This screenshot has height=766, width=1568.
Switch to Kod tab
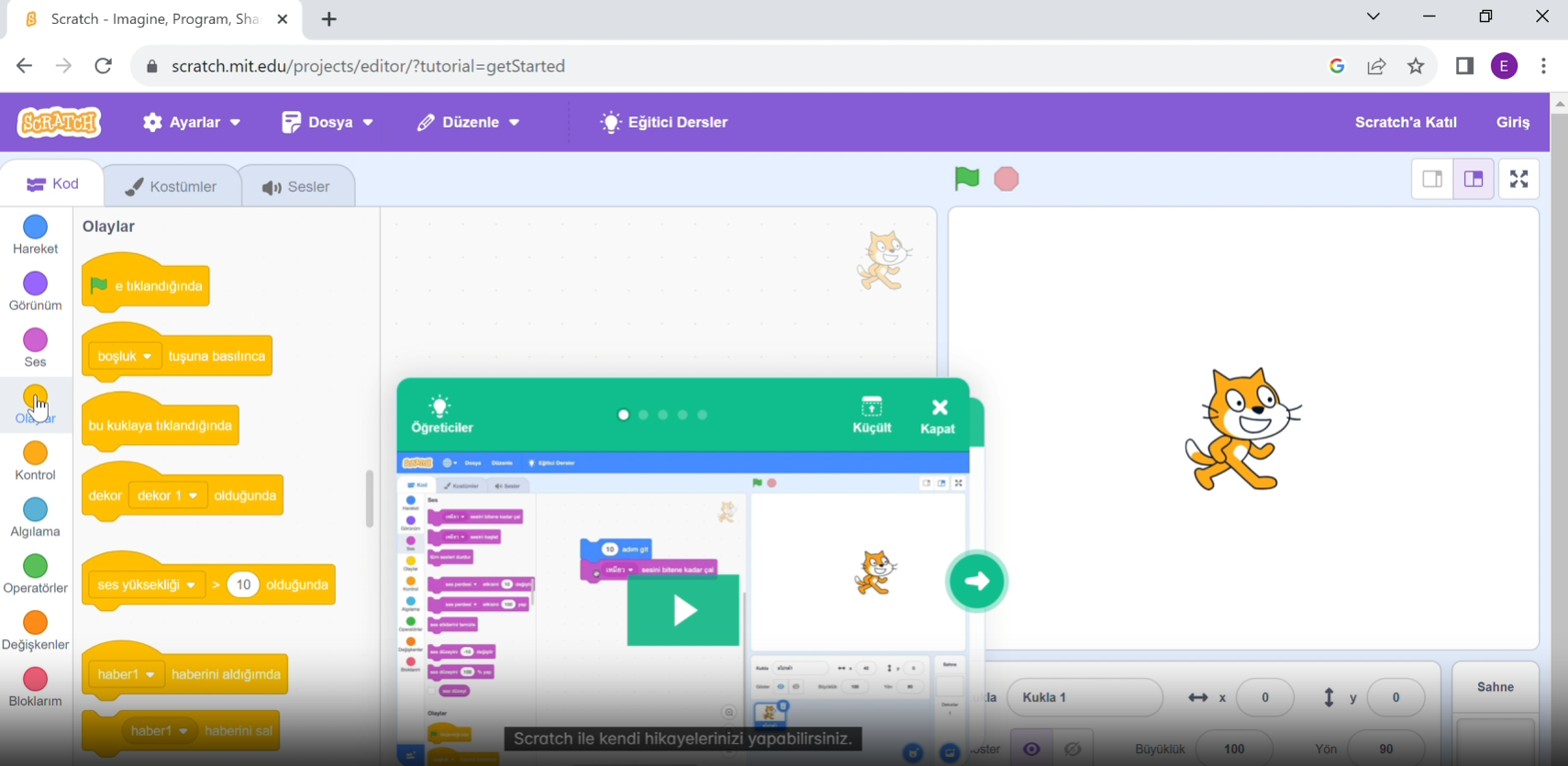pyautogui.click(x=52, y=184)
